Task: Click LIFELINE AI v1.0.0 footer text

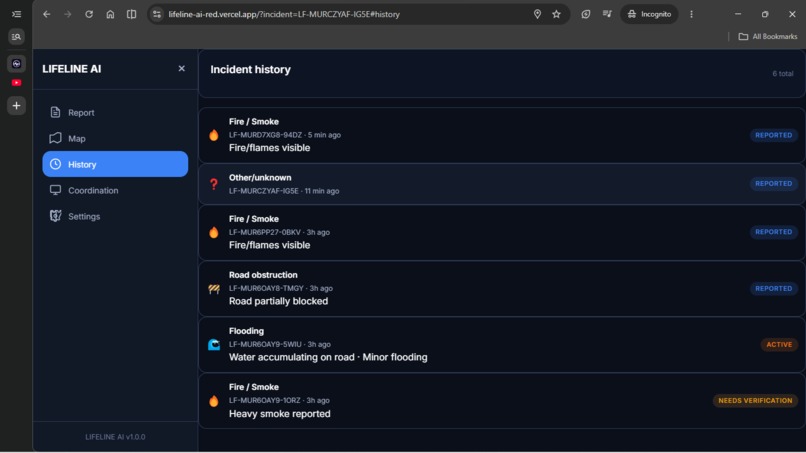Action: tap(115, 437)
